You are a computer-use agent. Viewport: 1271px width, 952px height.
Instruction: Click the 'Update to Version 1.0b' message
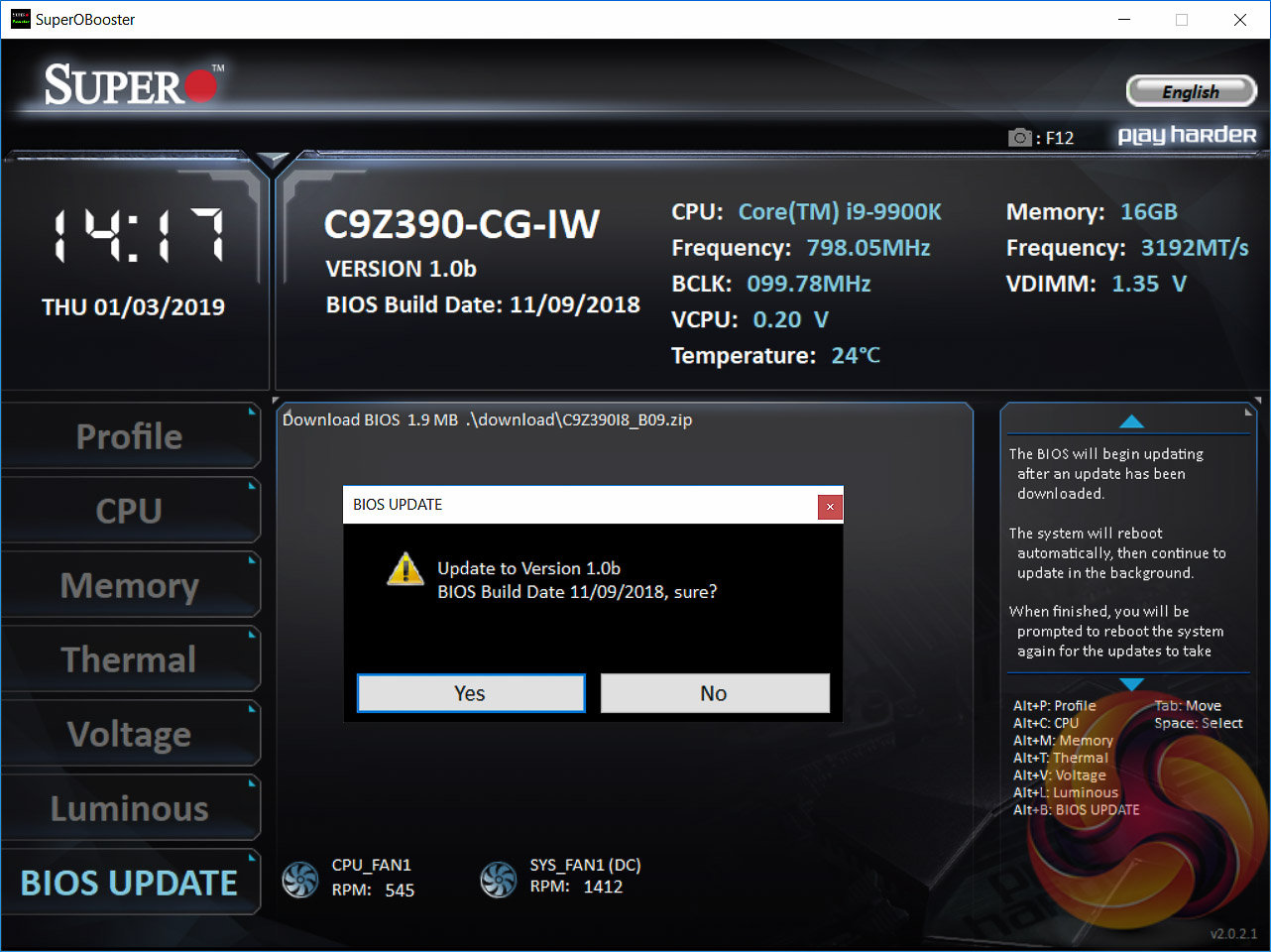(x=528, y=568)
